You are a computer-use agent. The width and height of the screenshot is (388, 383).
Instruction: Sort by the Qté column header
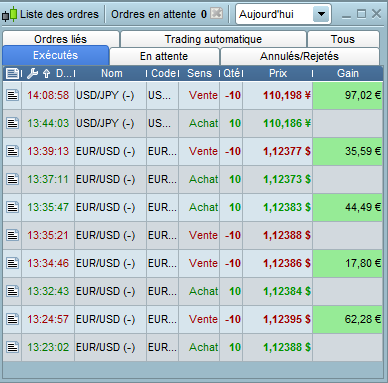231,73
